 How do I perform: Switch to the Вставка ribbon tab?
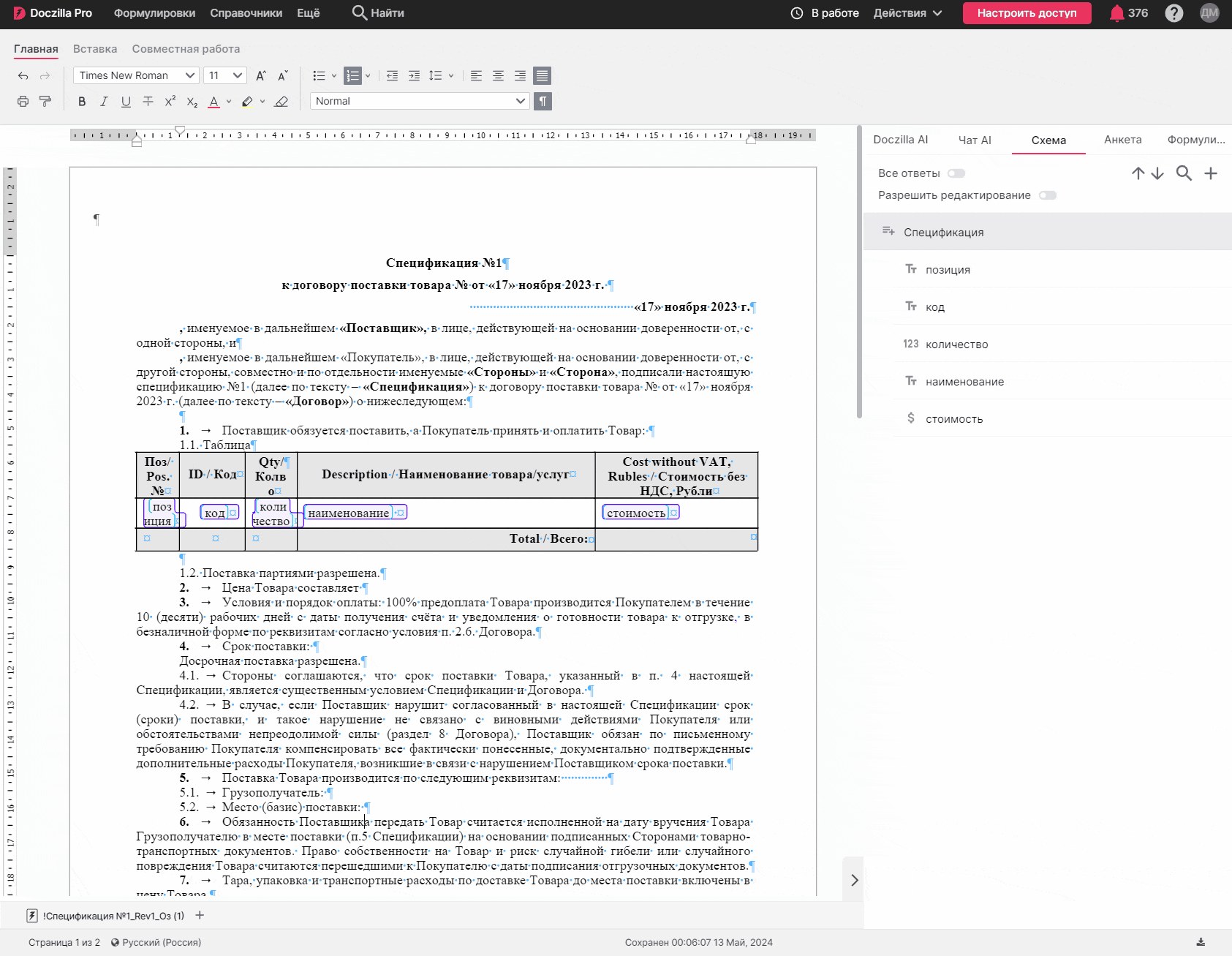pos(95,49)
